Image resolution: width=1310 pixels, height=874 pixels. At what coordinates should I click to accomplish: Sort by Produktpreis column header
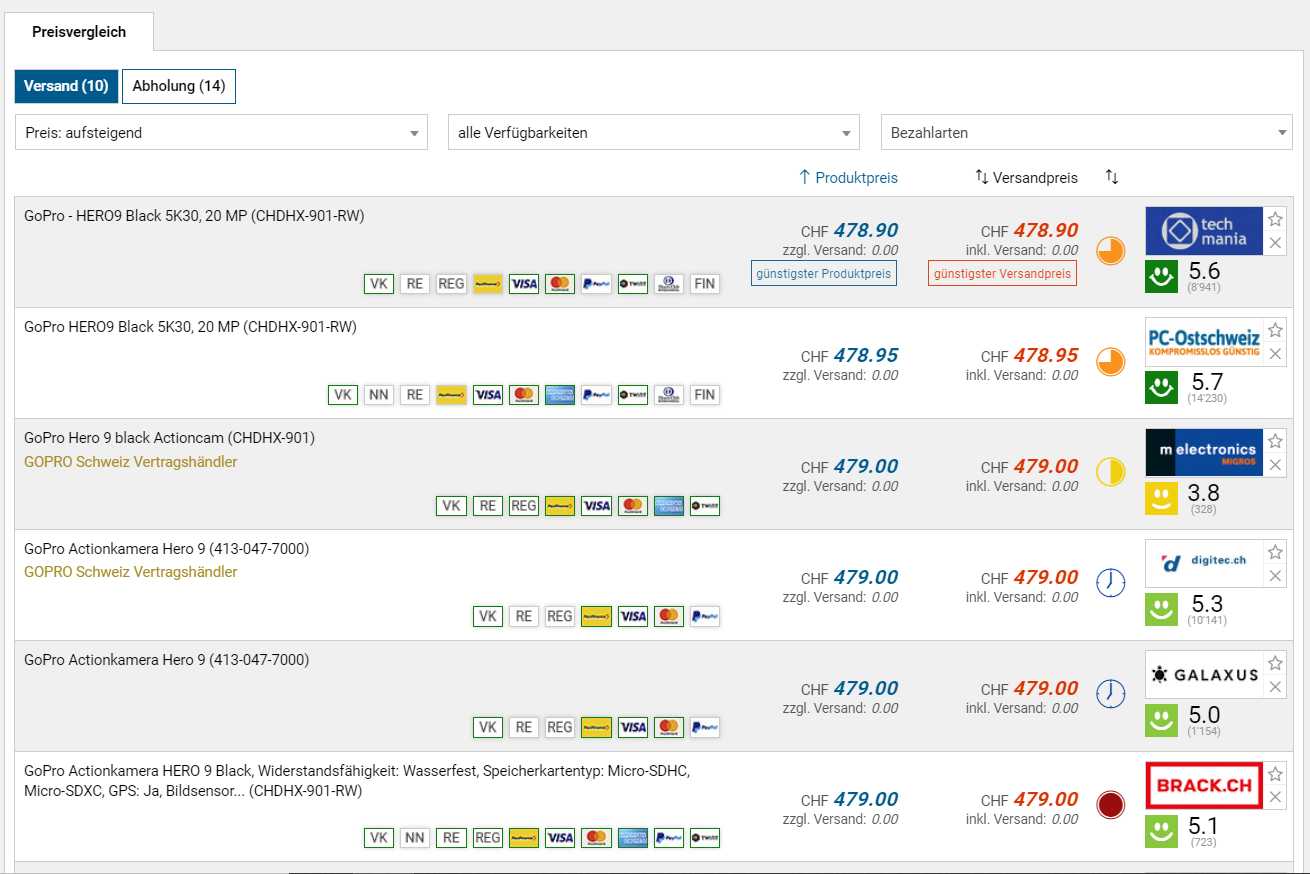click(x=848, y=178)
